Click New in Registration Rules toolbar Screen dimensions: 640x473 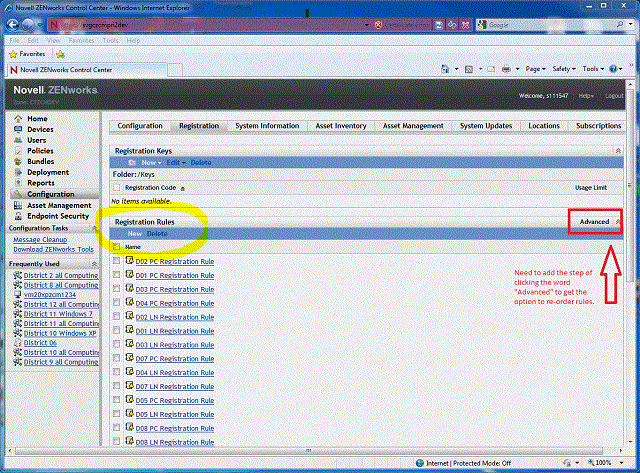click(135, 233)
